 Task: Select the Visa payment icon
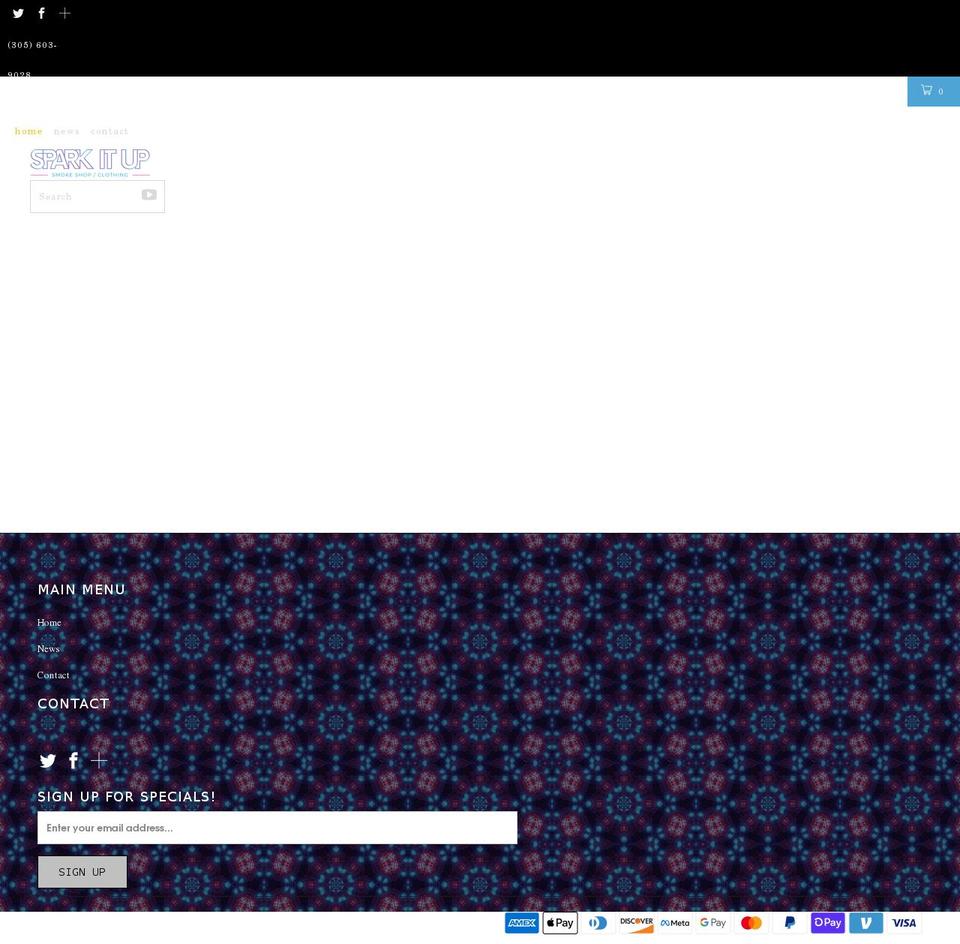[904, 922]
